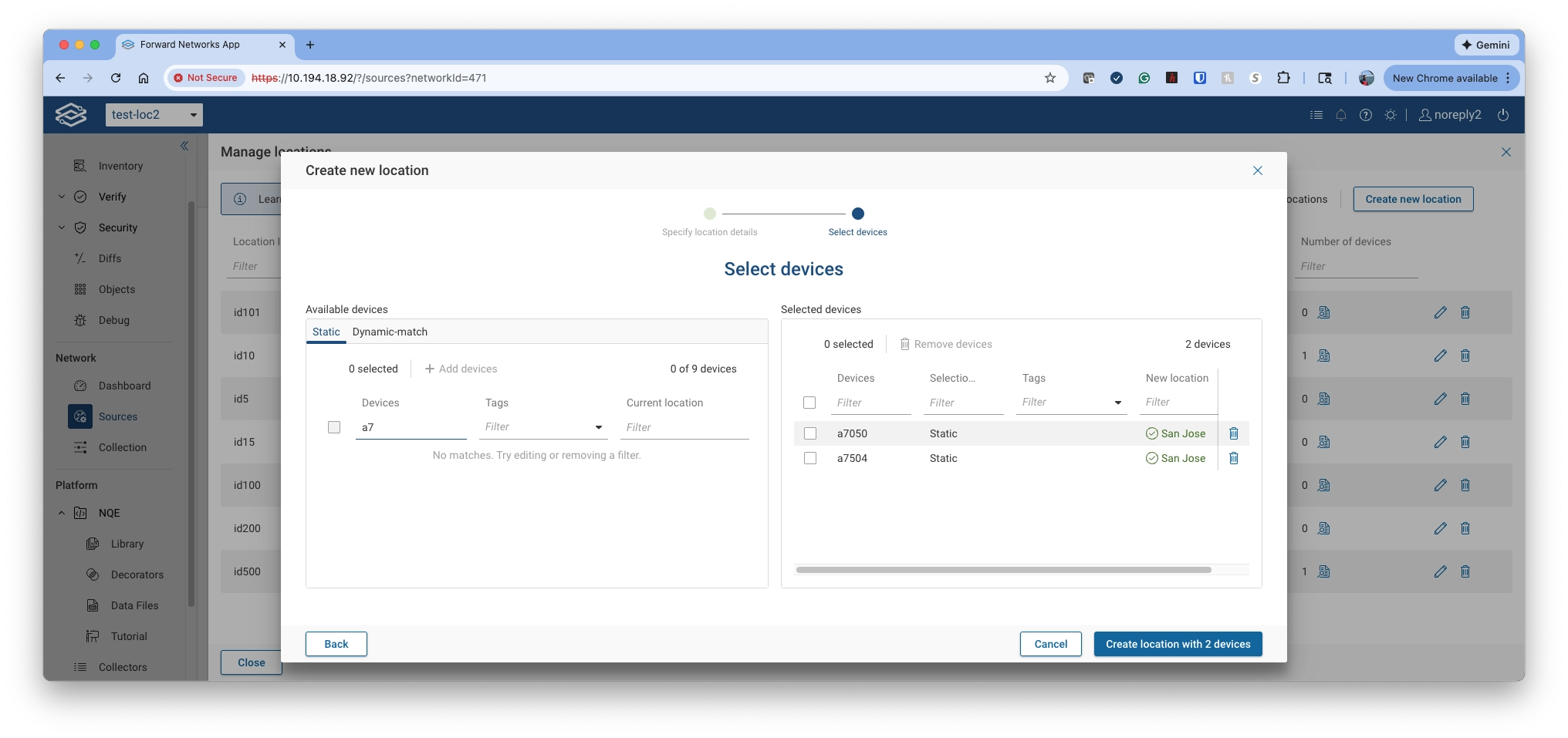The image size is (1568, 738).
Task: Expand Tags filter dropdown in Available devices
Action: 598,427
